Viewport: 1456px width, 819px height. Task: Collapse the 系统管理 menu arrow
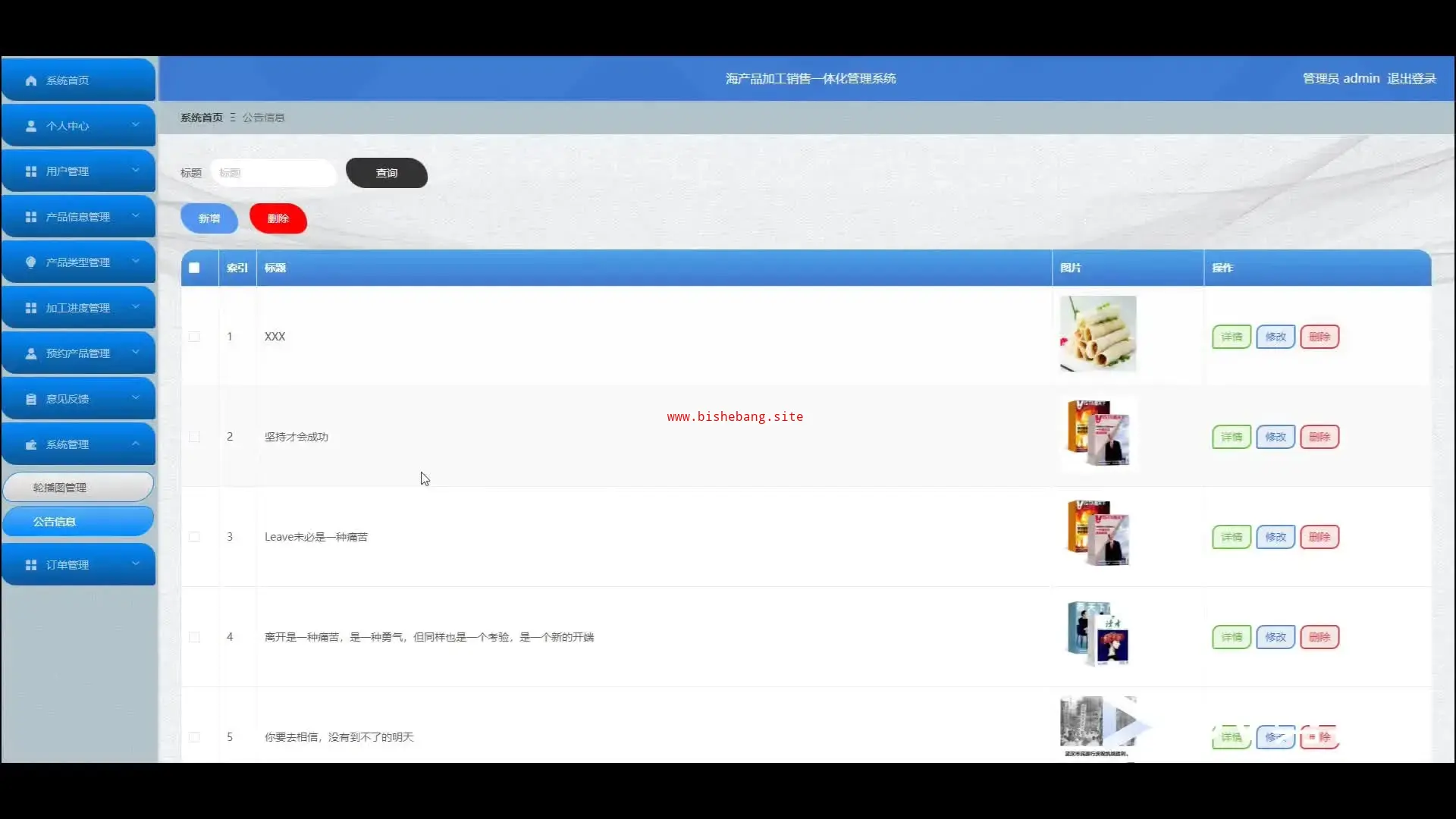(x=136, y=444)
